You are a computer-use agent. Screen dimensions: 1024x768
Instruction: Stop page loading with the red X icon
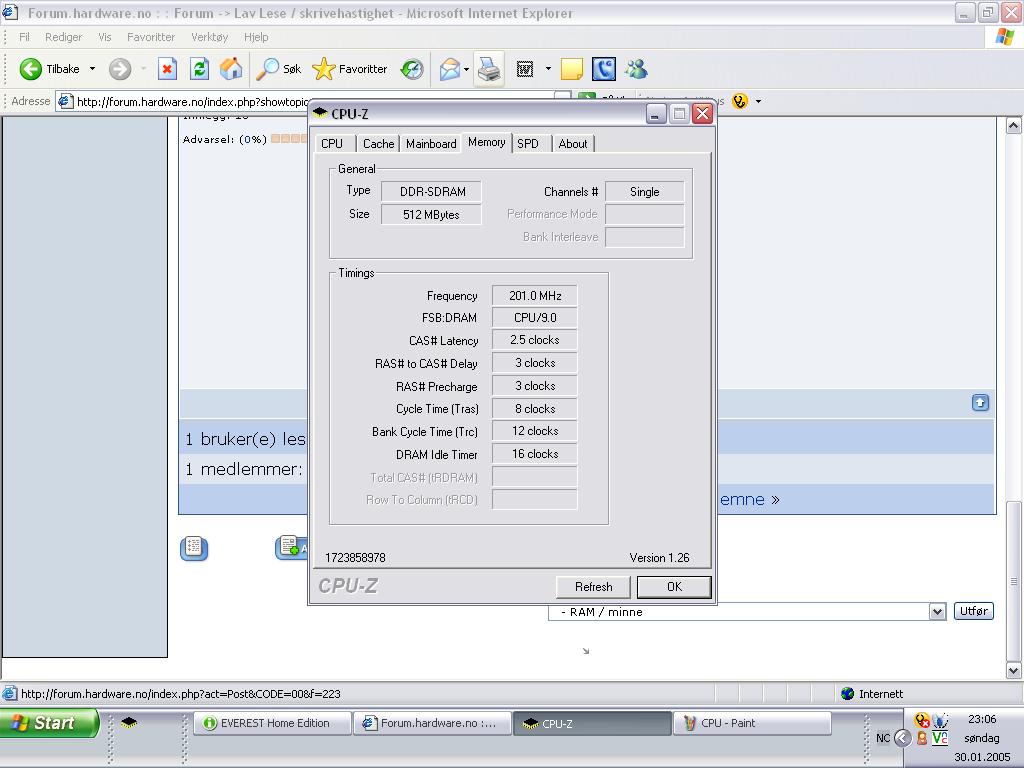coord(167,69)
